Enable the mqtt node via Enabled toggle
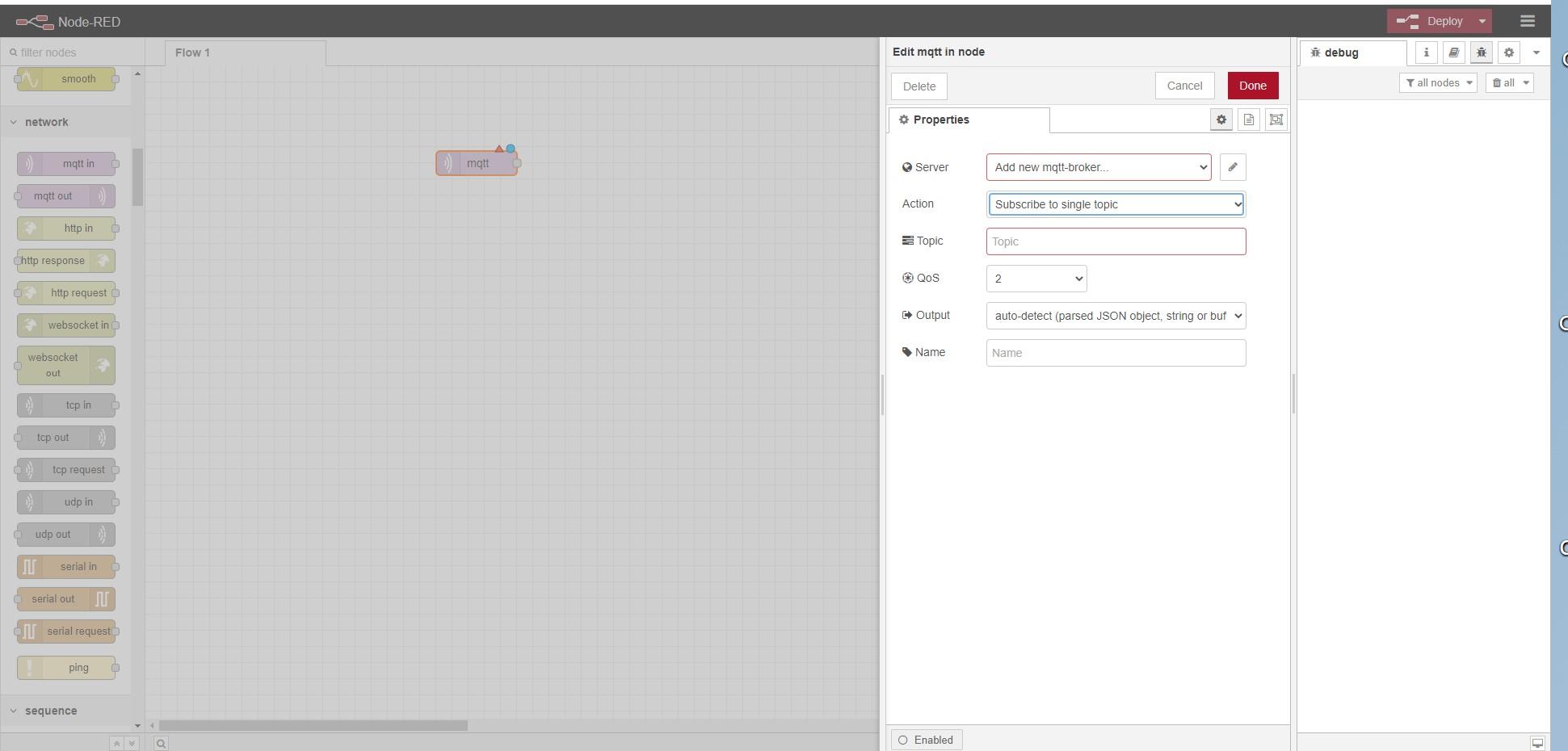This screenshot has height=751, width=1568. (x=926, y=740)
